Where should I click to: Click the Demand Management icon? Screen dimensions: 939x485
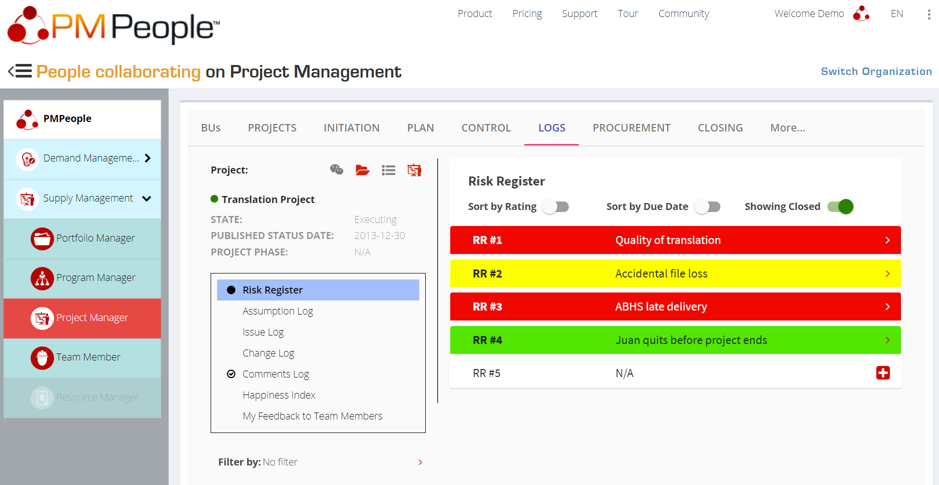27,159
